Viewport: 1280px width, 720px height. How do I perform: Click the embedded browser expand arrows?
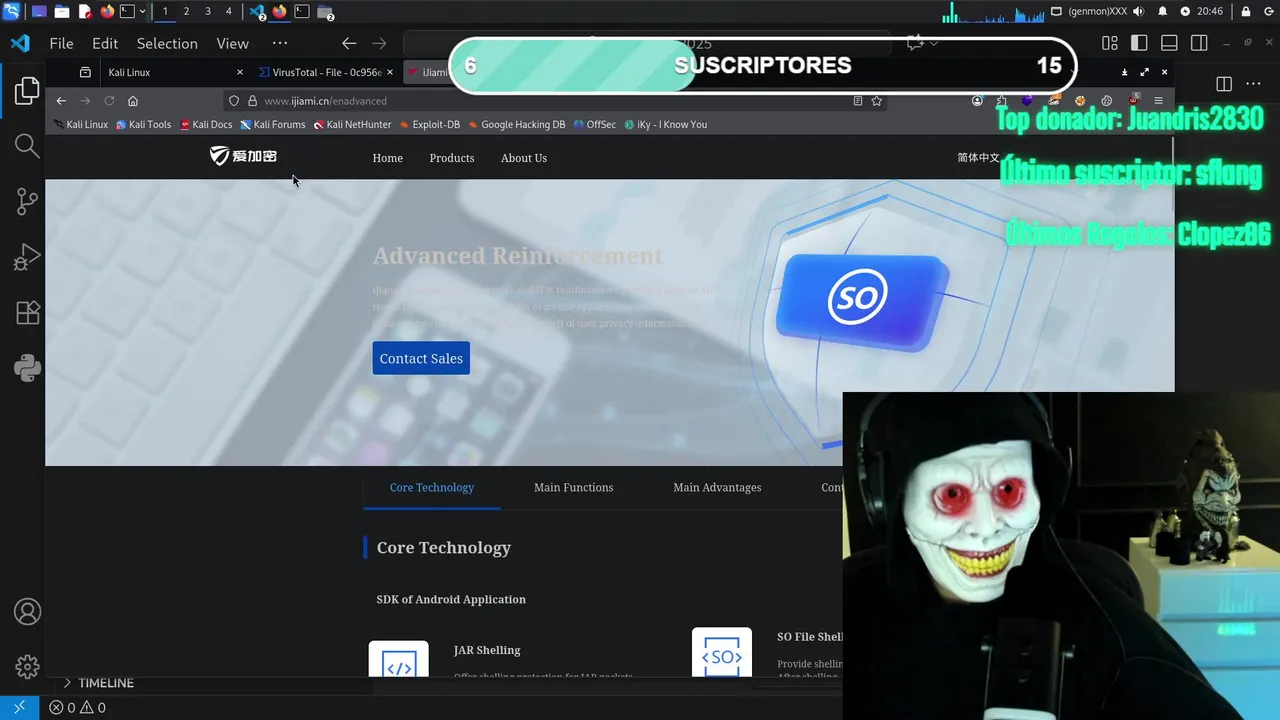1145,72
